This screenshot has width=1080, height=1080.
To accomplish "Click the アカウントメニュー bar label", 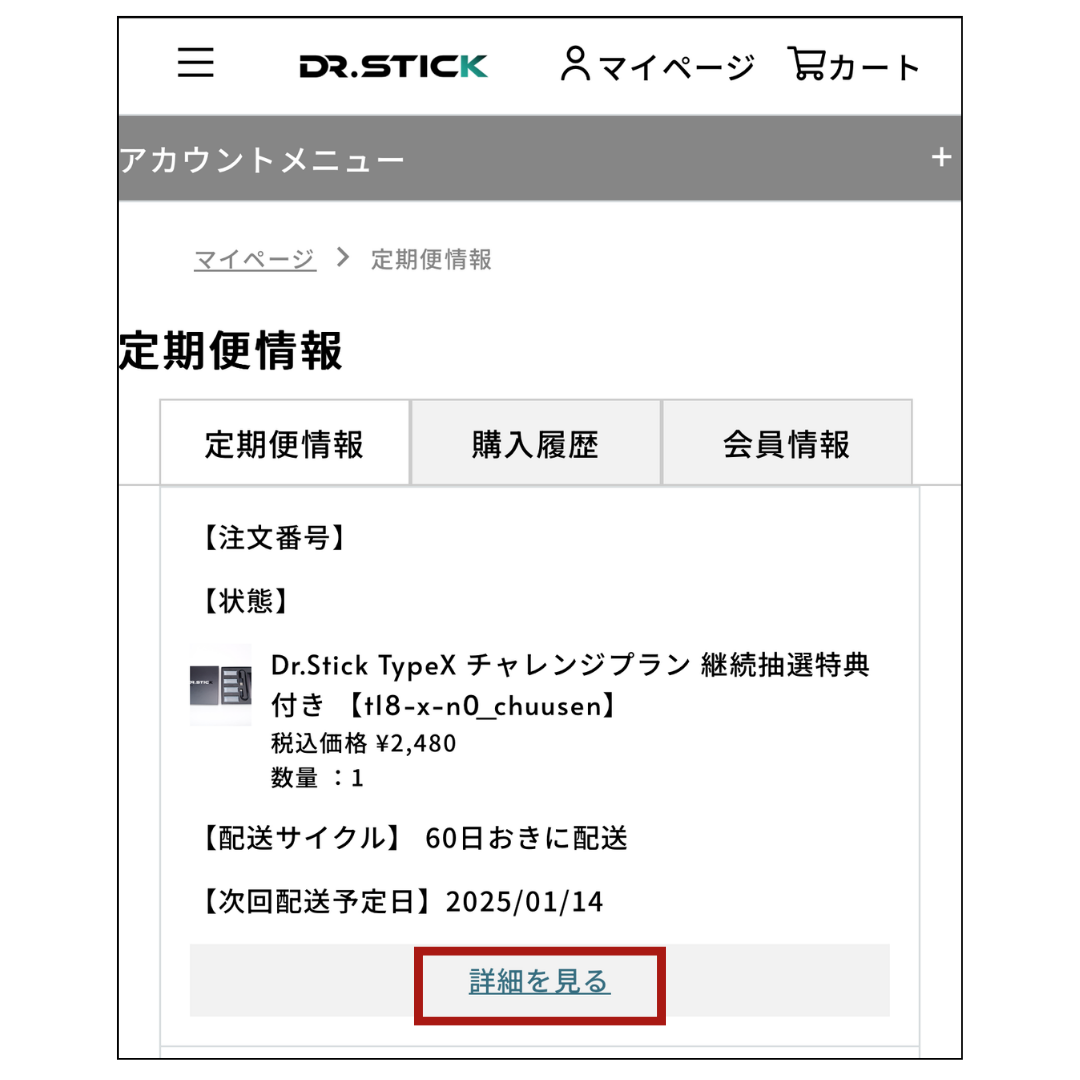I will pyautogui.click(x=262, y=160).
